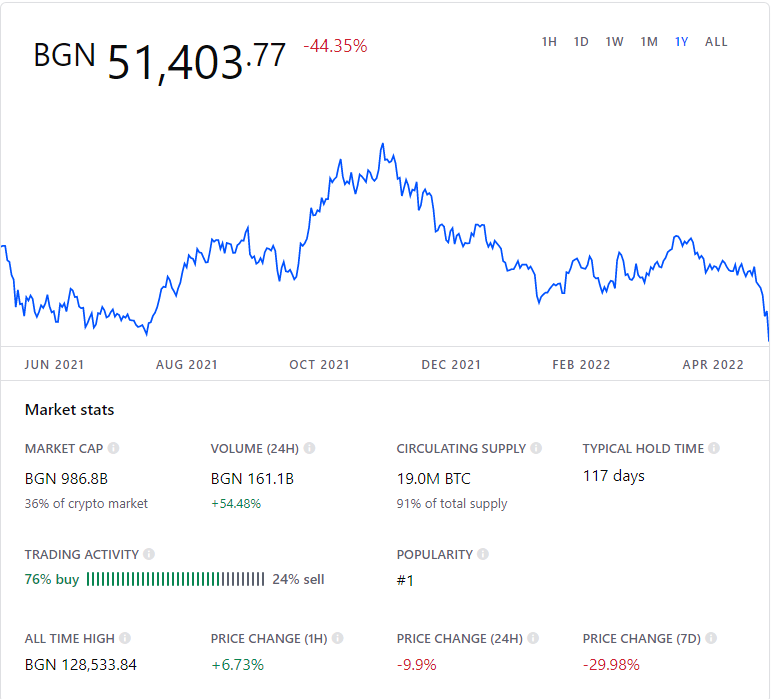
Task: Click the Circulating Supply info icon
Action: (536, 448)
